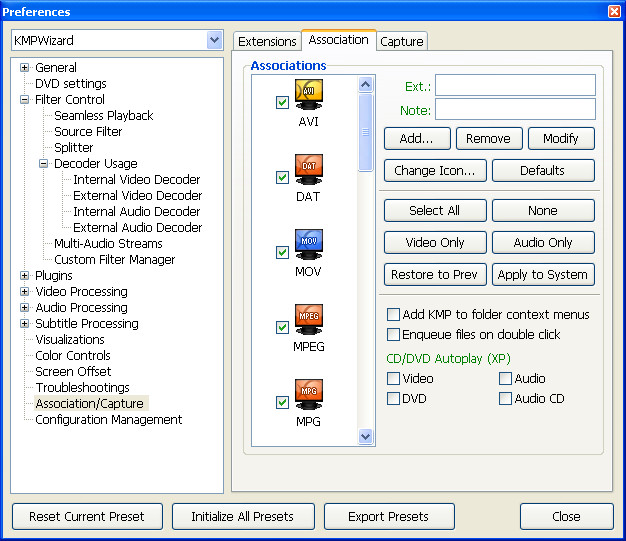Screen dimensions: 626x541
Task: Select the MPEG file type icon
Action: pos(309,320)
